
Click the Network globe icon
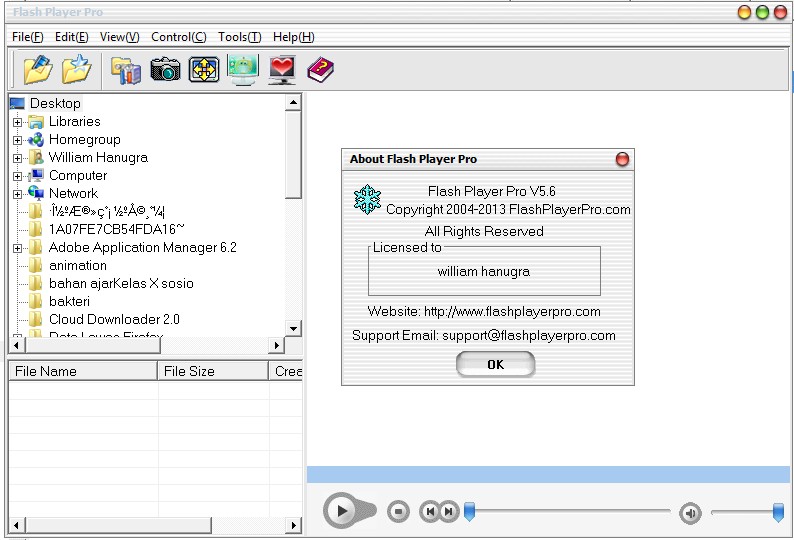tap(36, 193)
